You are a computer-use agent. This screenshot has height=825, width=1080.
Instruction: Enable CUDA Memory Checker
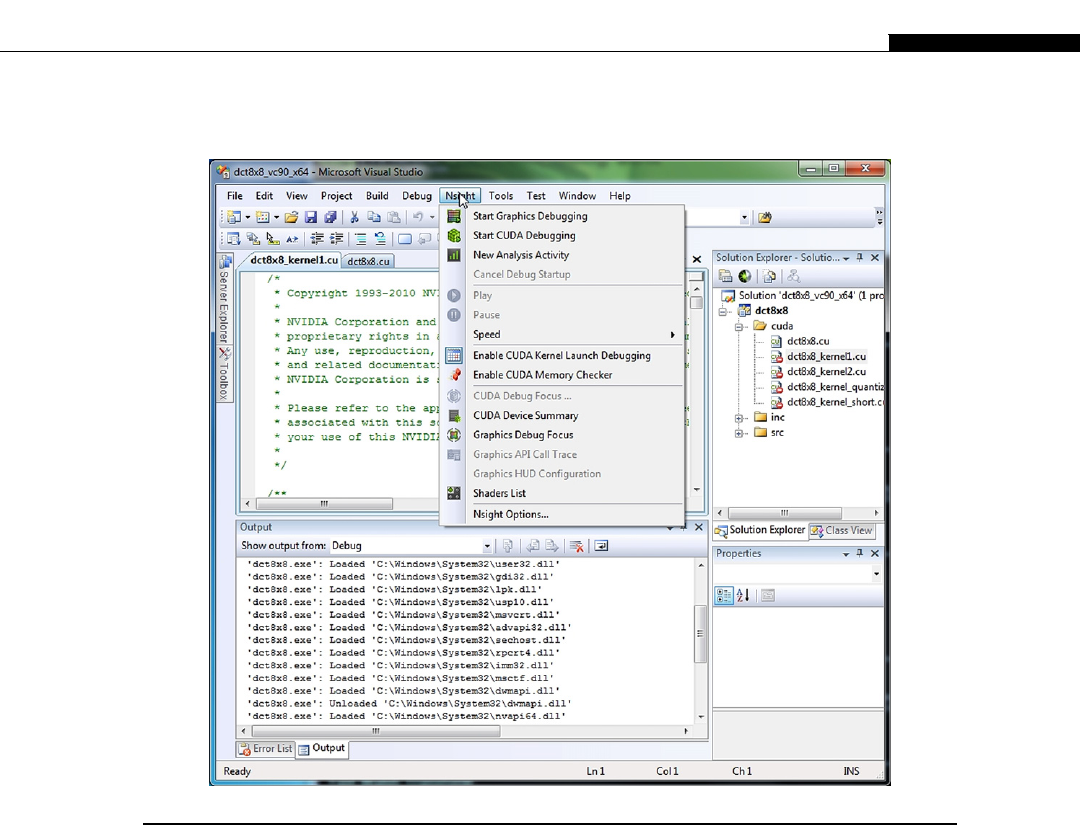pos(563,375)
